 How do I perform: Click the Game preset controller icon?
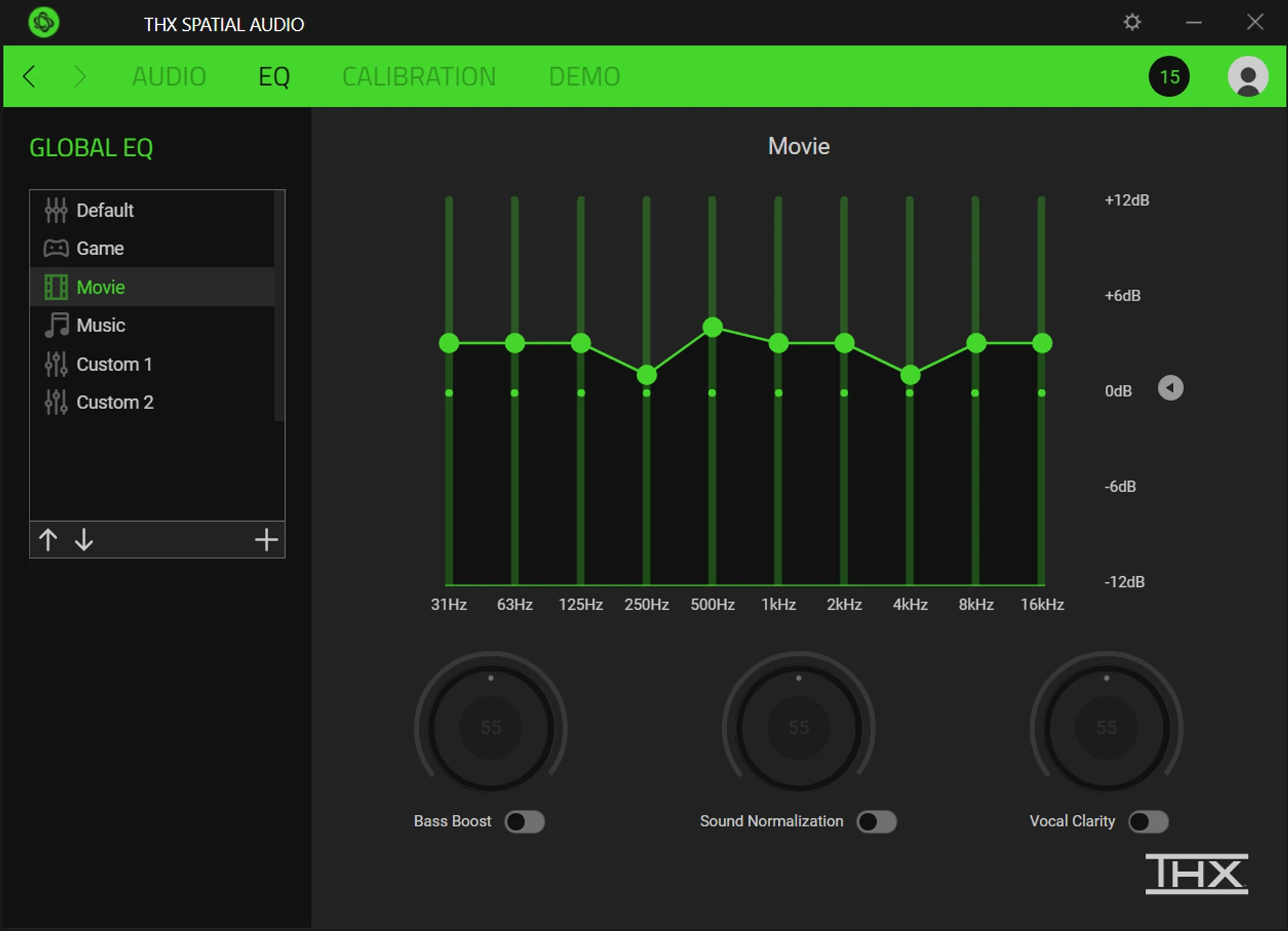[x=56, y=248]
